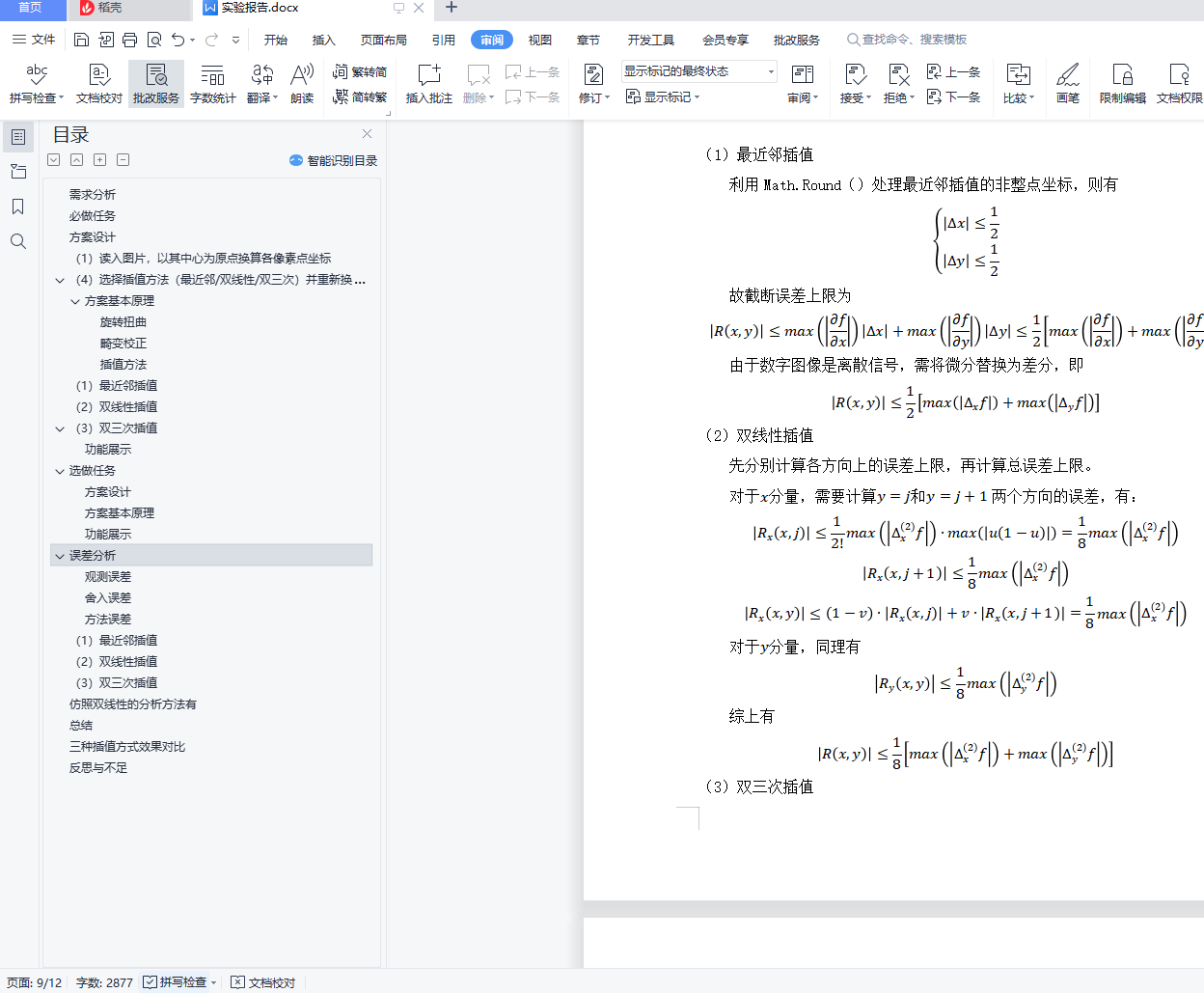Click the Undo arrow icon

[178, 40]
